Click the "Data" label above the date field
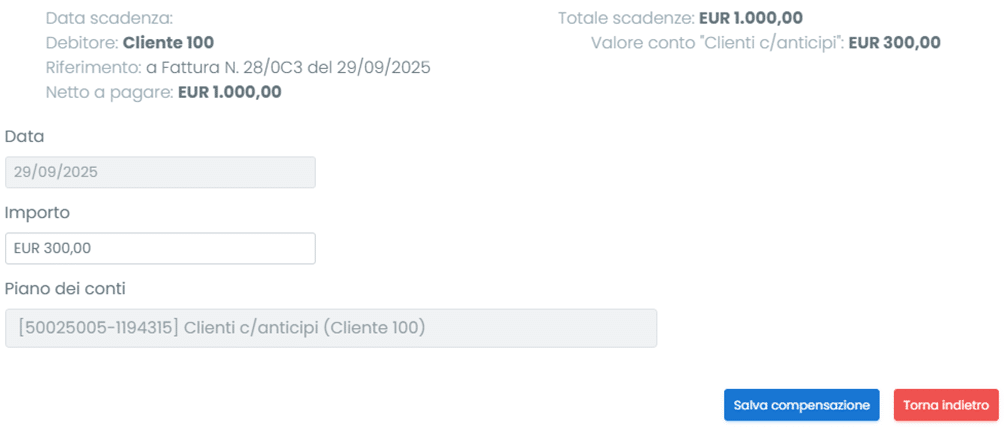The image size is (1004, 428). click(x=25, y=136)
